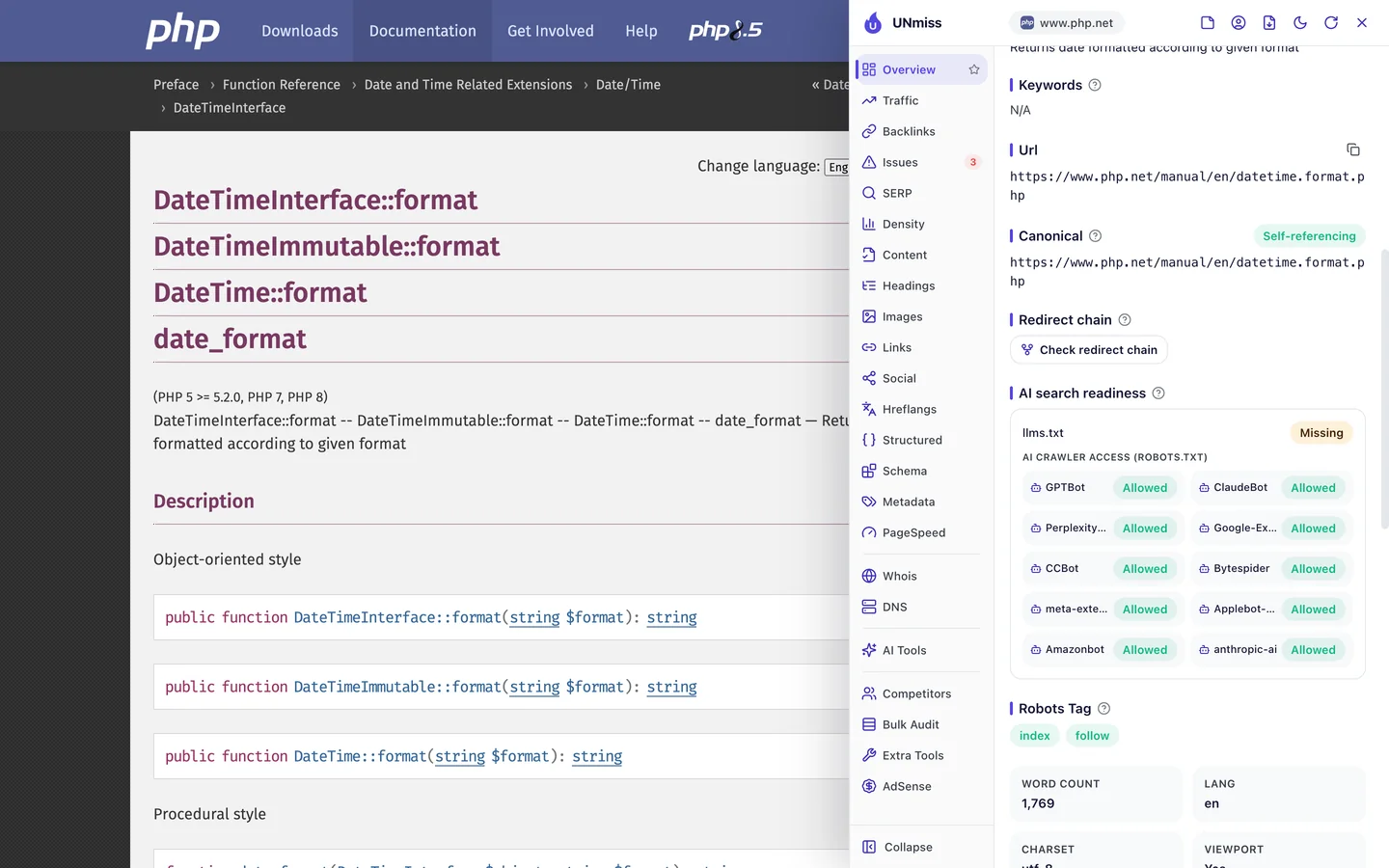Select Density in the sidebar

pyautogui.click(x=921, y=224)
